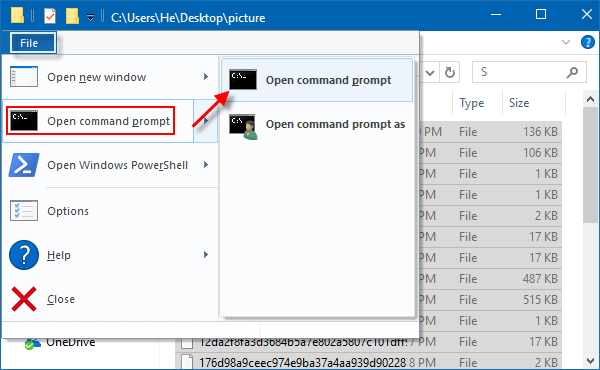Click the File tab
Image resolution: width=600 pixels, height=370 pixels.
click(33, 43)
